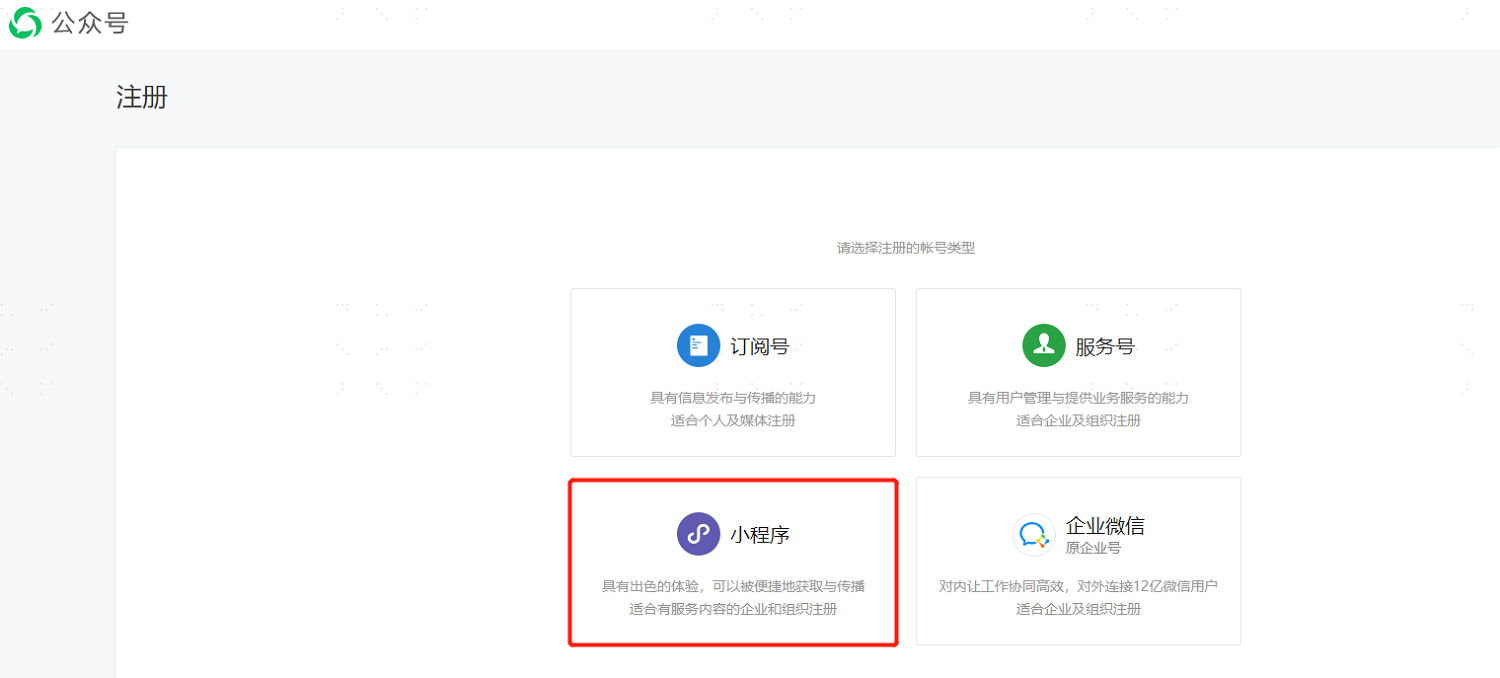1500x678 pixels.
Task: Click the 注册 page heading
Action: [x=142, y=97]
